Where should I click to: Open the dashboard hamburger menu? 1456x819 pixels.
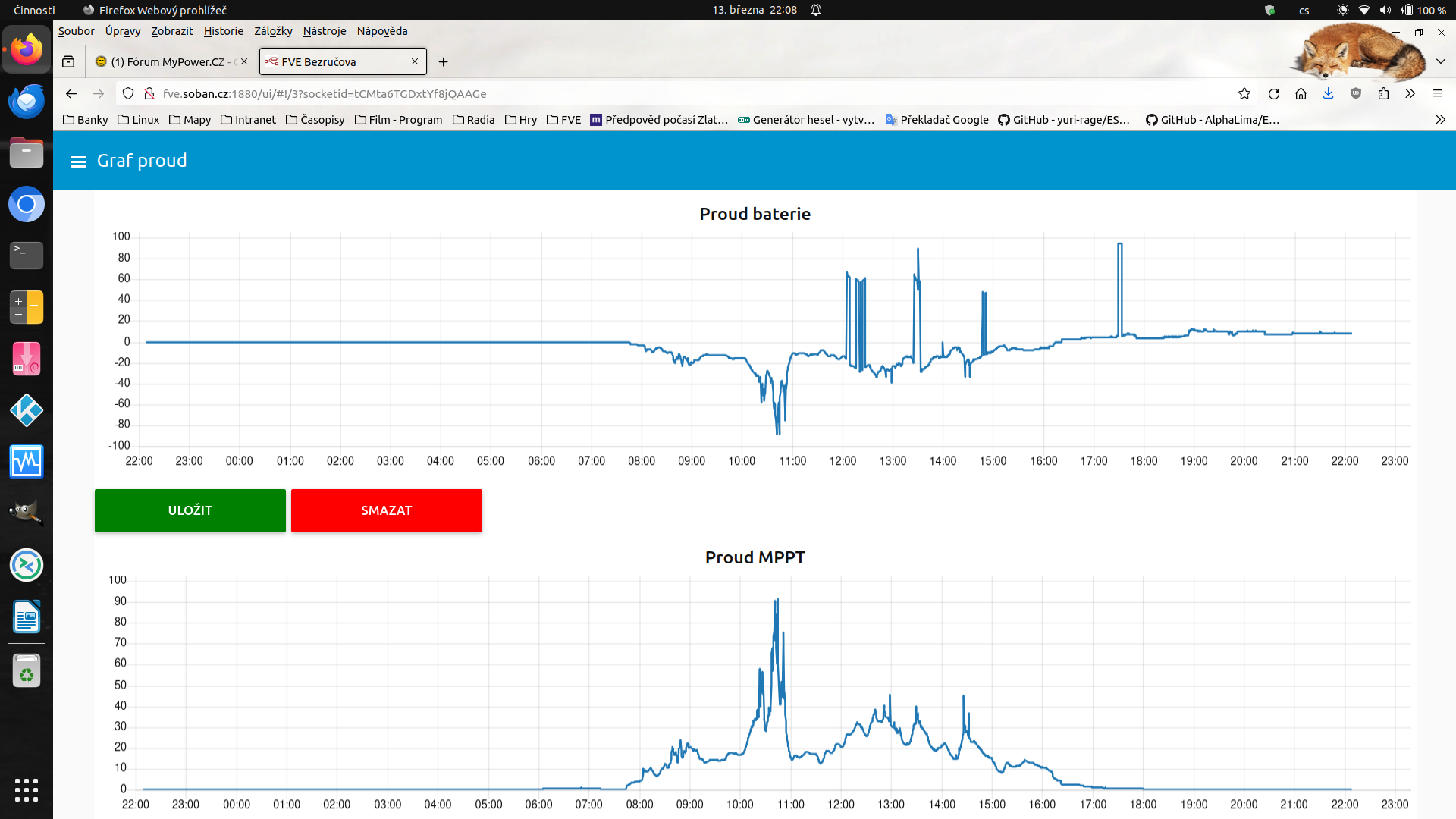click(x=78, y=162)
